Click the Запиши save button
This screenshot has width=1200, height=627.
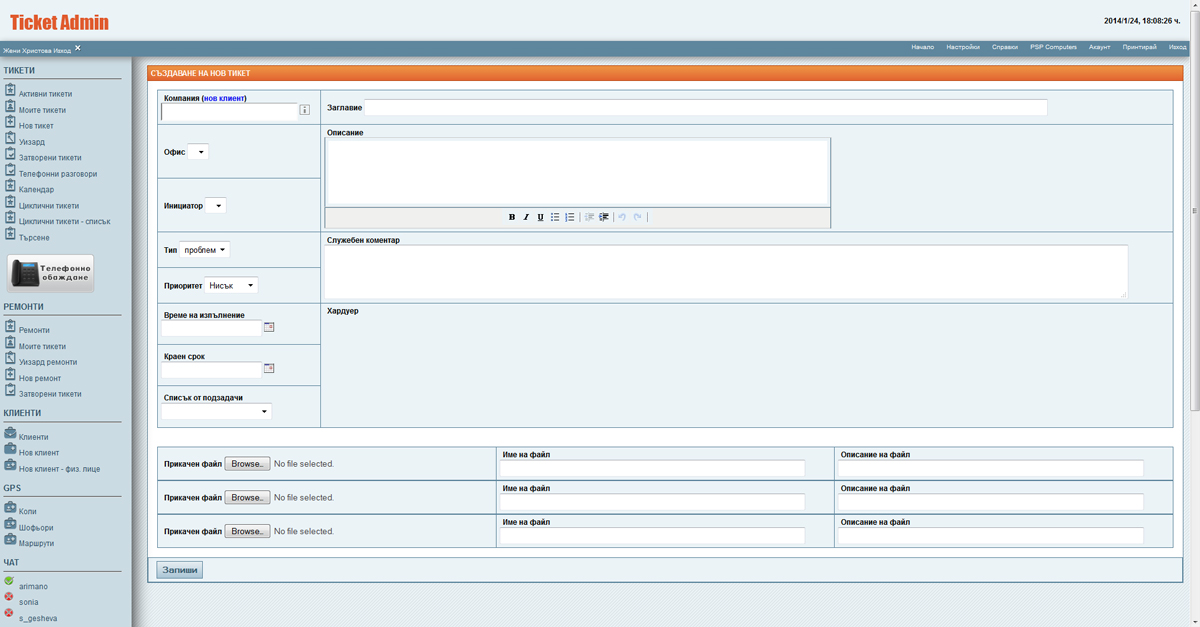coord(180,570)
